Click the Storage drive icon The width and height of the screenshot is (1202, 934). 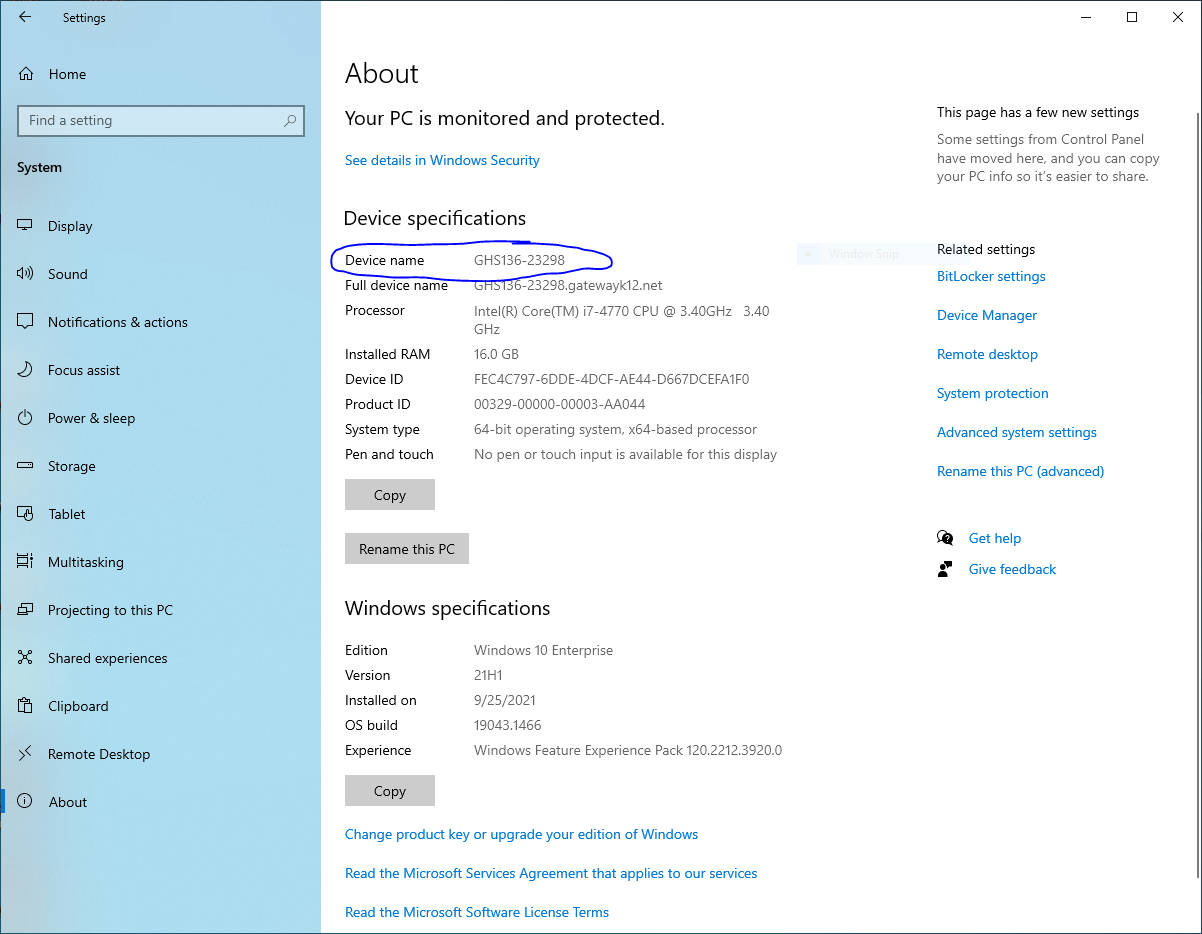(x=26, y=466)
